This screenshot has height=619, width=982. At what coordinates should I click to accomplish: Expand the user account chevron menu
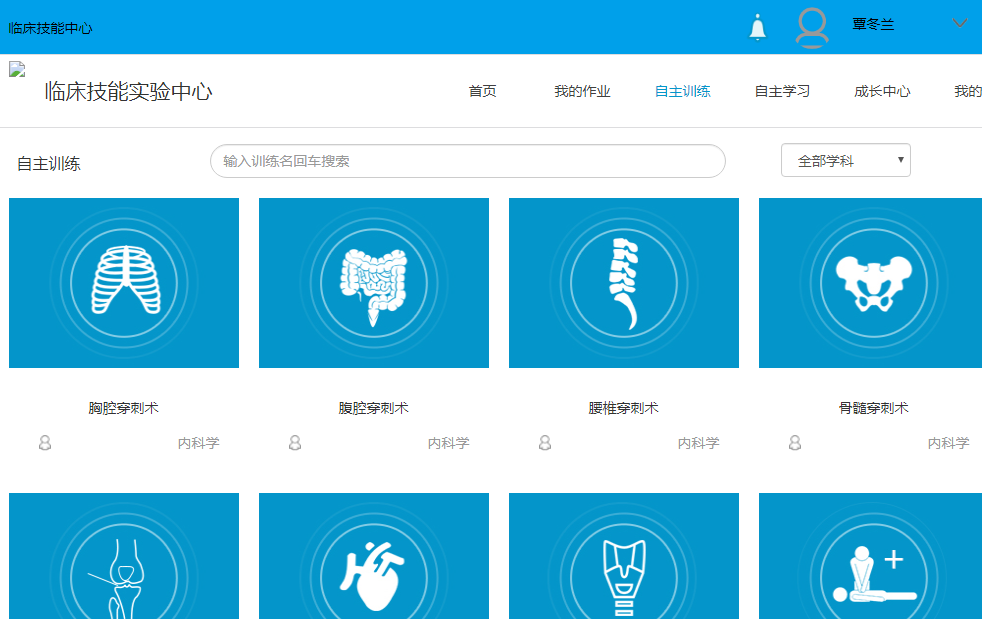tap(960, 24)
